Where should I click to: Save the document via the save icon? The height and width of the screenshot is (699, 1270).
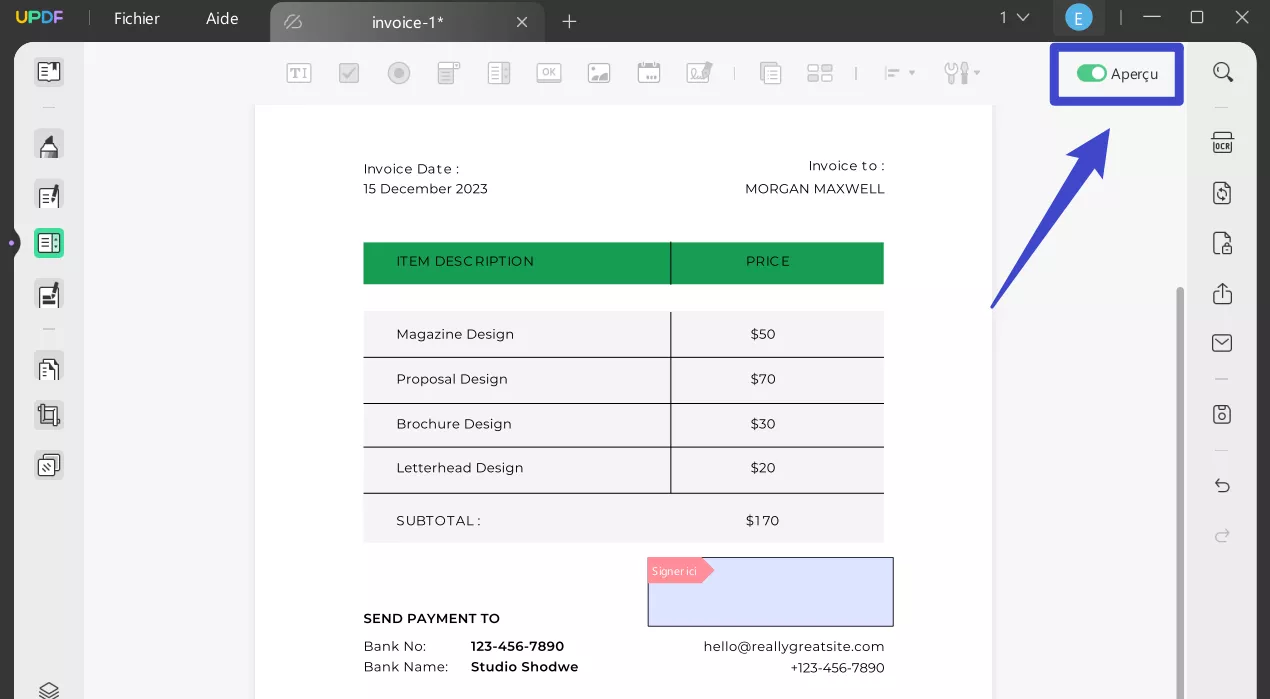coord(1221,413)
